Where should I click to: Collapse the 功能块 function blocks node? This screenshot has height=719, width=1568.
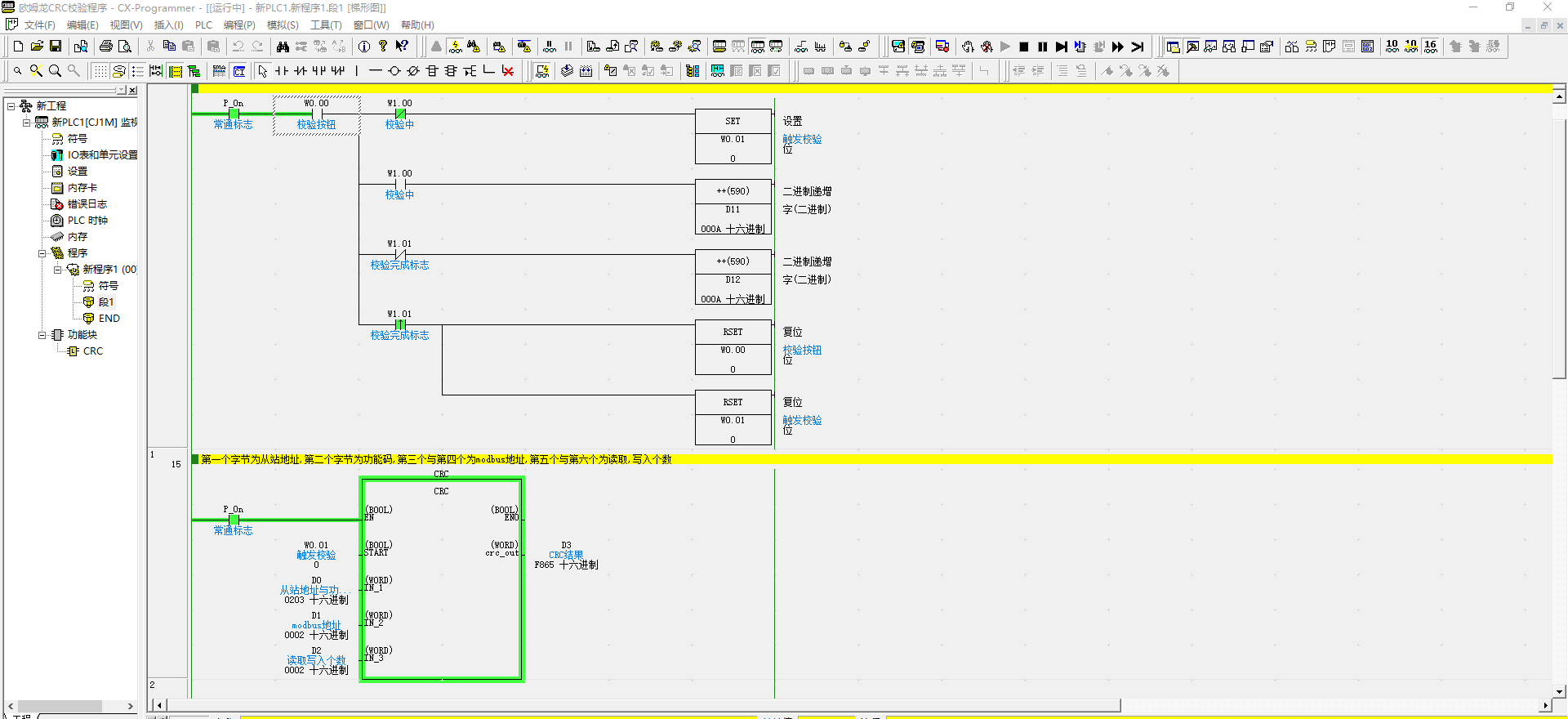coord(42,335)
